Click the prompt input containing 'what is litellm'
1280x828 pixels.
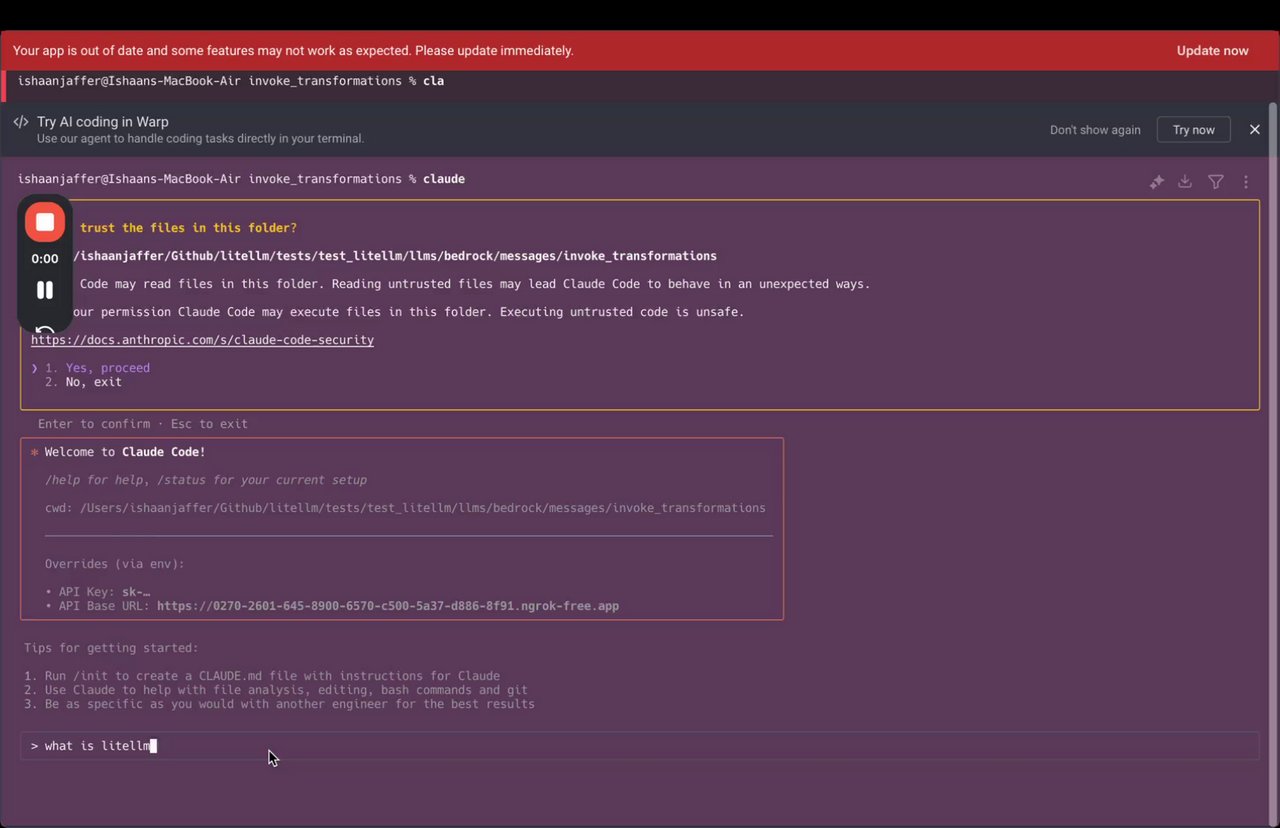[x=639, y=746]
